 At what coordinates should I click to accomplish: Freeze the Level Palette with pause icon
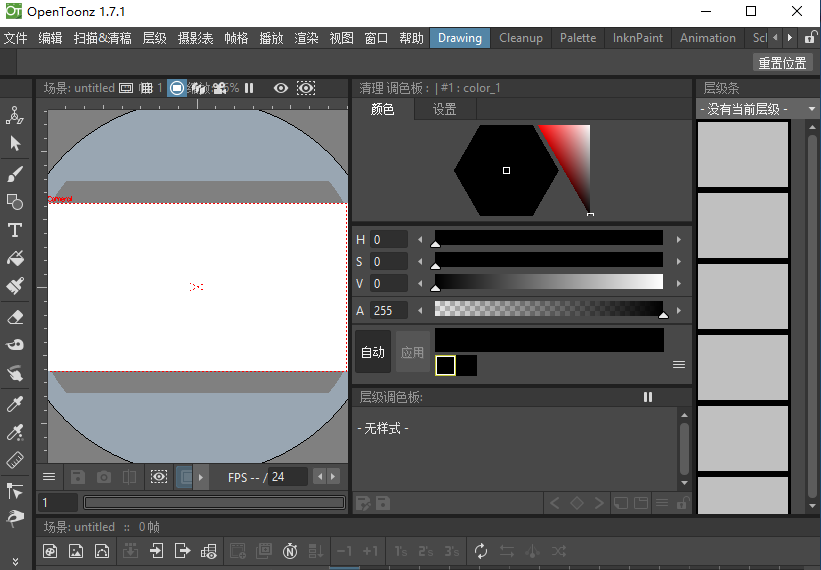(x=648, y=397)
